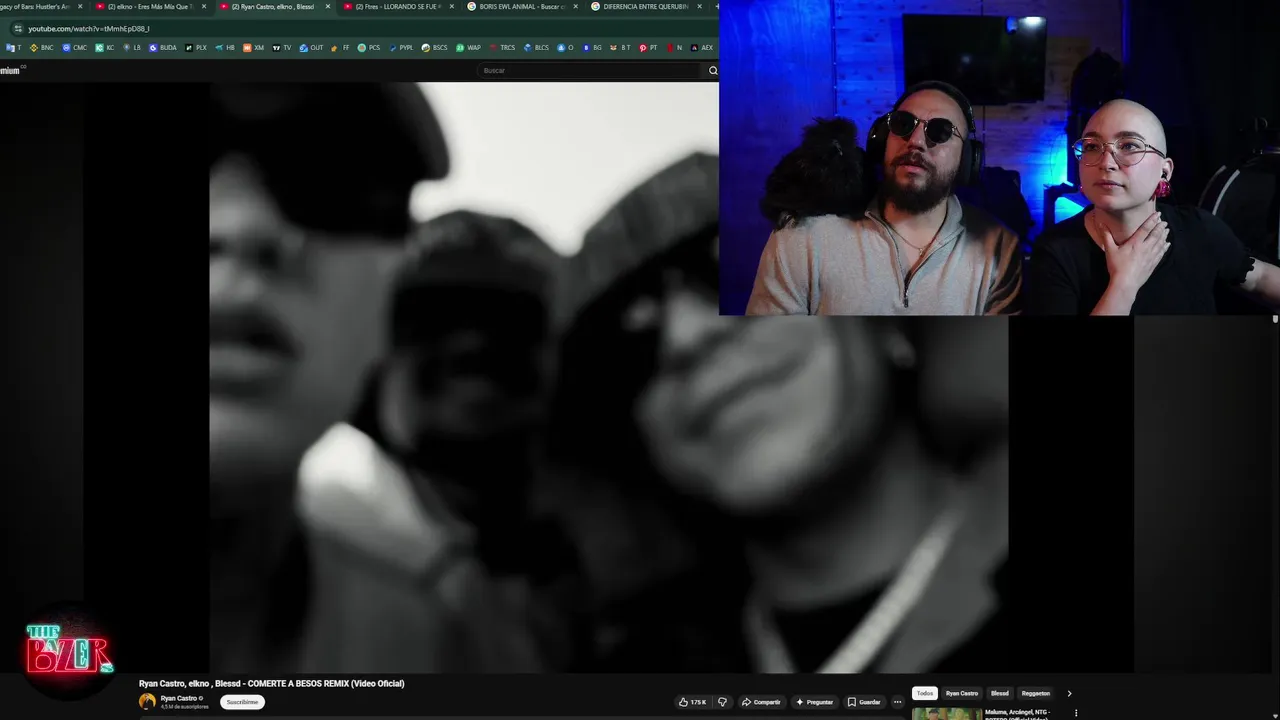Image resolution: width=1280 pixels, height=720 pixels.
Task: Switch to the Ftres - LLORANDO SE FUE tab
Action: [x=400, y=6]
